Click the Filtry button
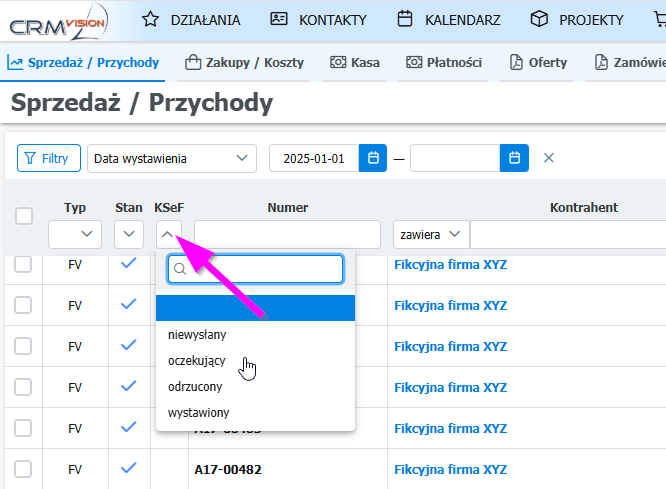The width and height of the screenshot is (666, 489). tap(49, 158)
